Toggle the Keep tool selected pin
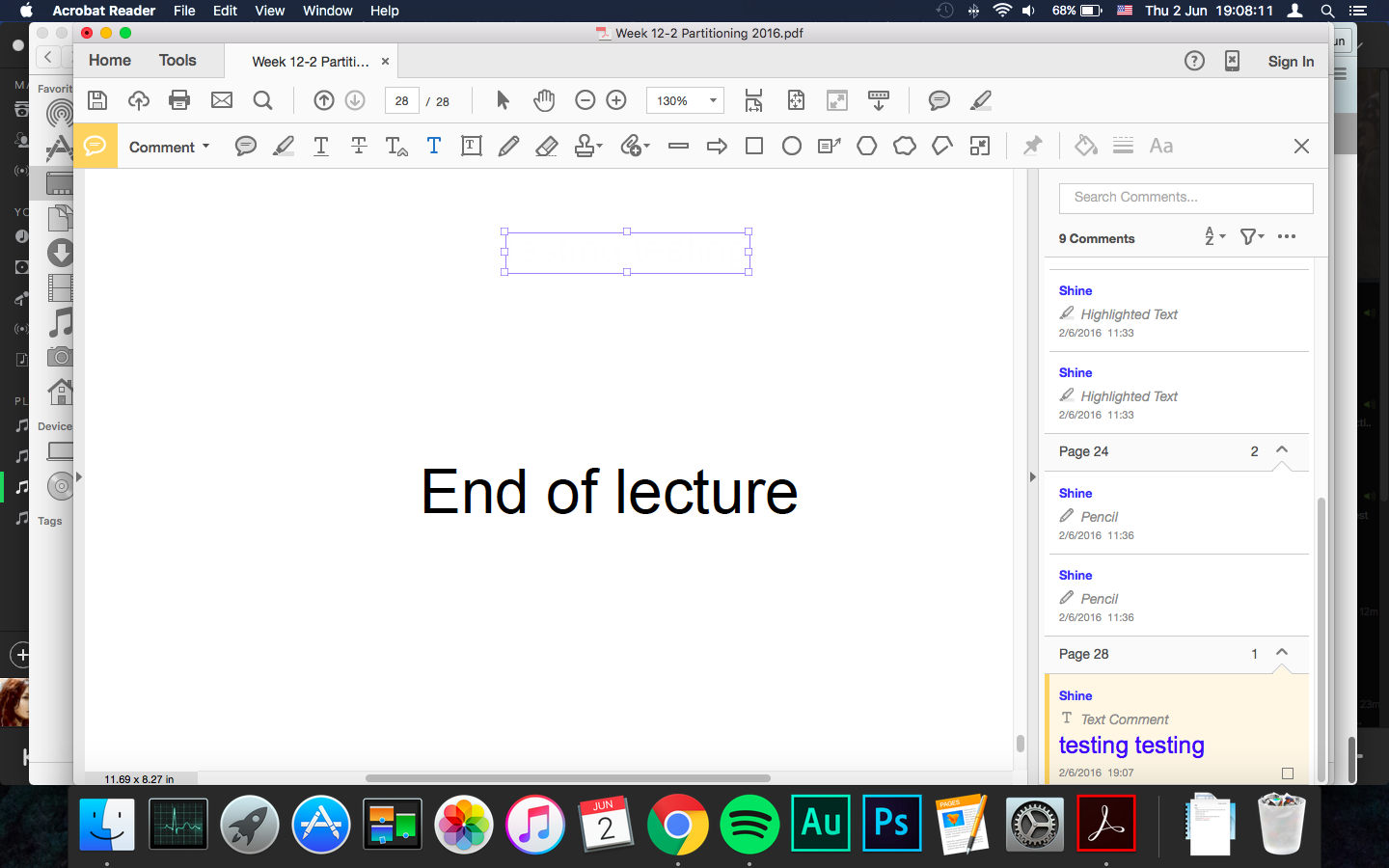Viewport: 1389px width, 868px height. tap(1033, 146)
